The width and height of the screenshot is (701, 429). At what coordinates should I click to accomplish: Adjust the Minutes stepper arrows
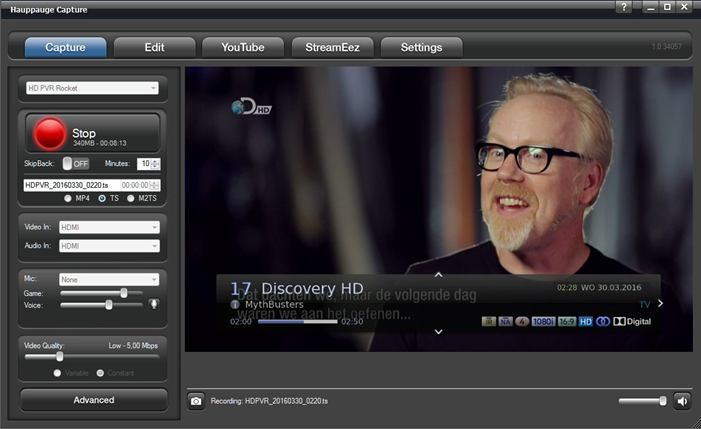pos(155,164)
